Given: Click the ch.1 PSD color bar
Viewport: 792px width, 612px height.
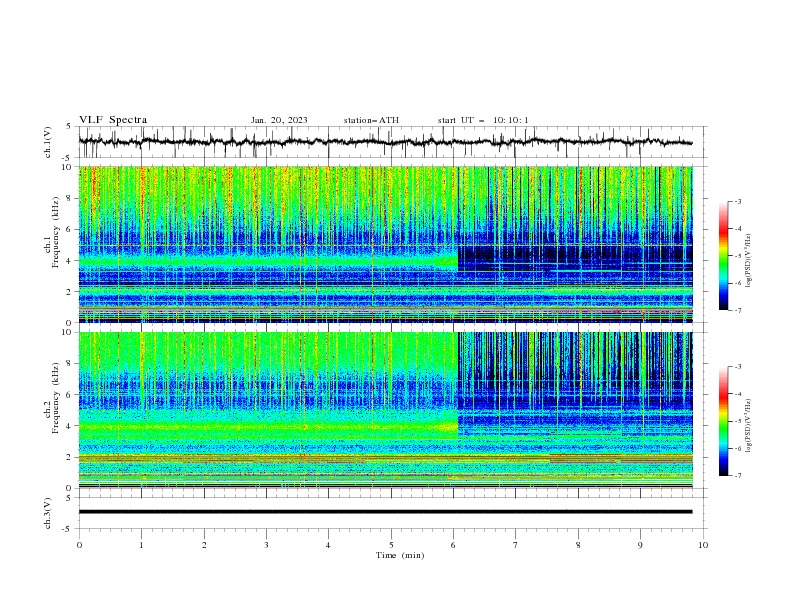Looking at the screenshot, I should (723, 256).
